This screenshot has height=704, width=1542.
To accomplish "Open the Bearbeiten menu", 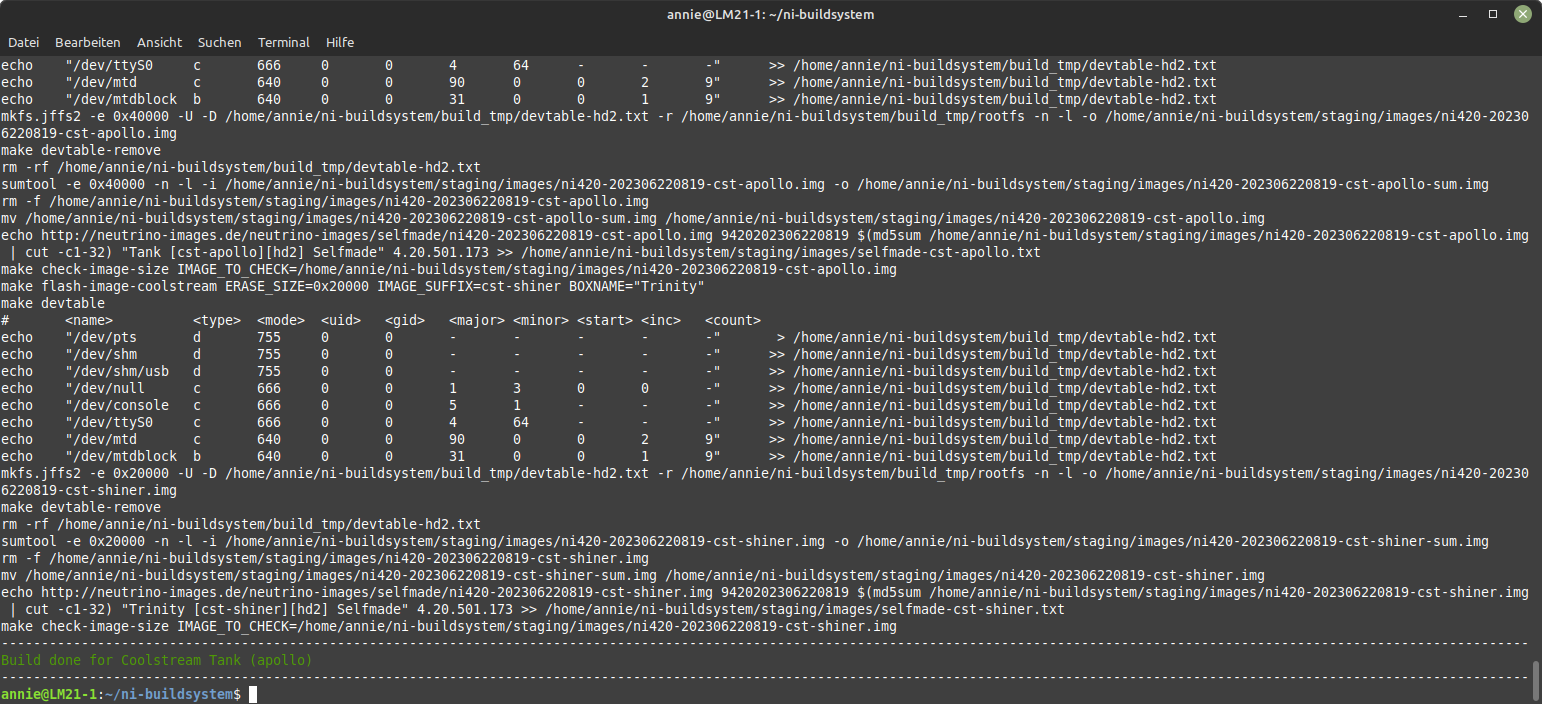I will 88,43.
